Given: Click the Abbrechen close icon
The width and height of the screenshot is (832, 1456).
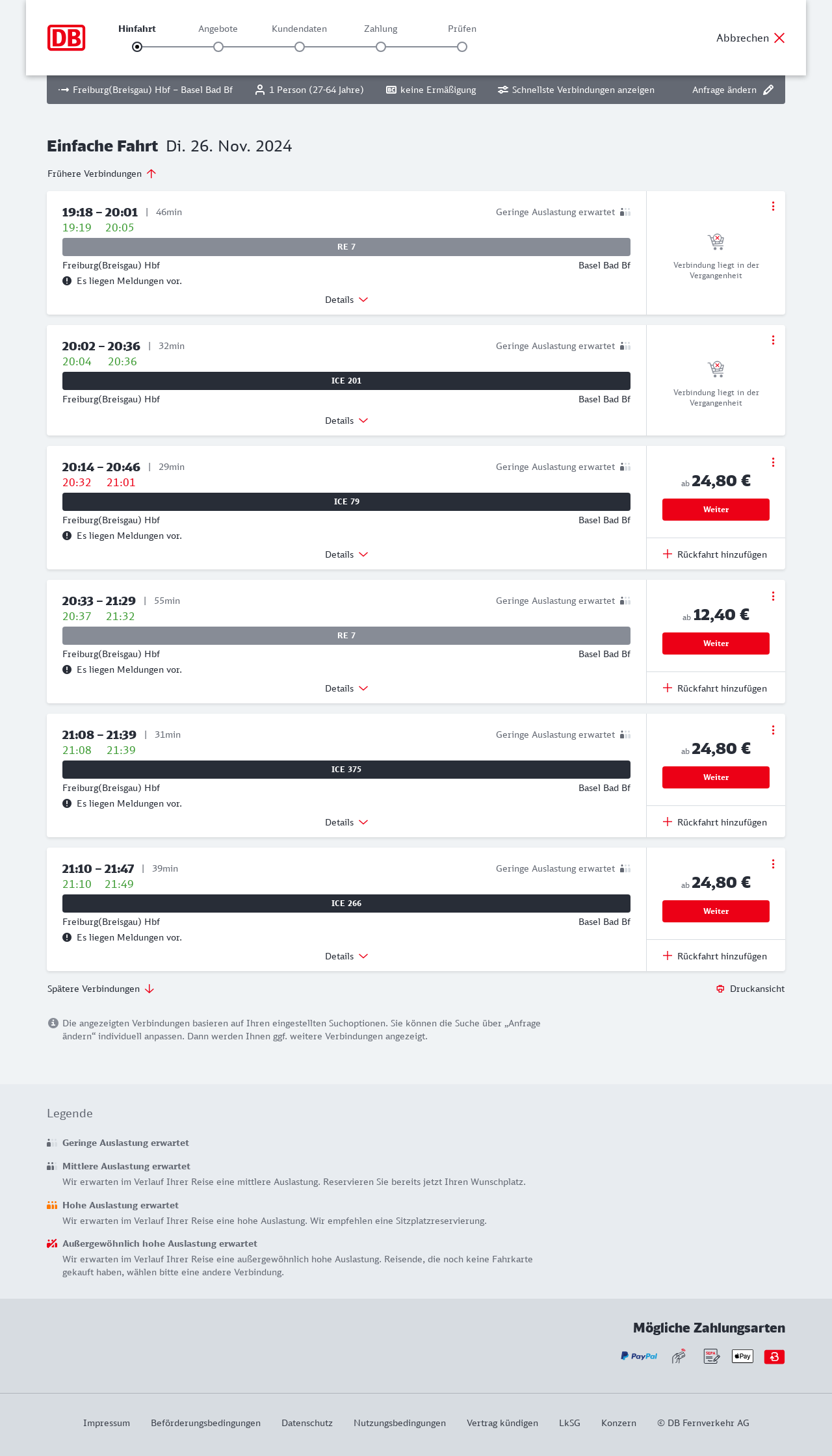Looking at the screenshot, I should coord(779,38).
